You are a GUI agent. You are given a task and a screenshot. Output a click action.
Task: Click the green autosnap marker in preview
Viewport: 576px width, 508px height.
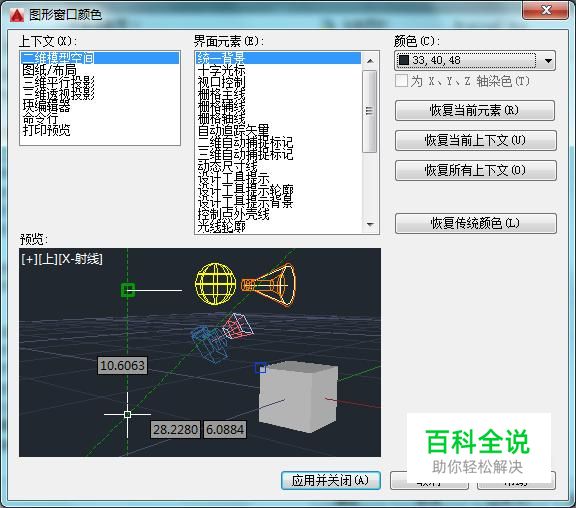(x=128, y=290)
